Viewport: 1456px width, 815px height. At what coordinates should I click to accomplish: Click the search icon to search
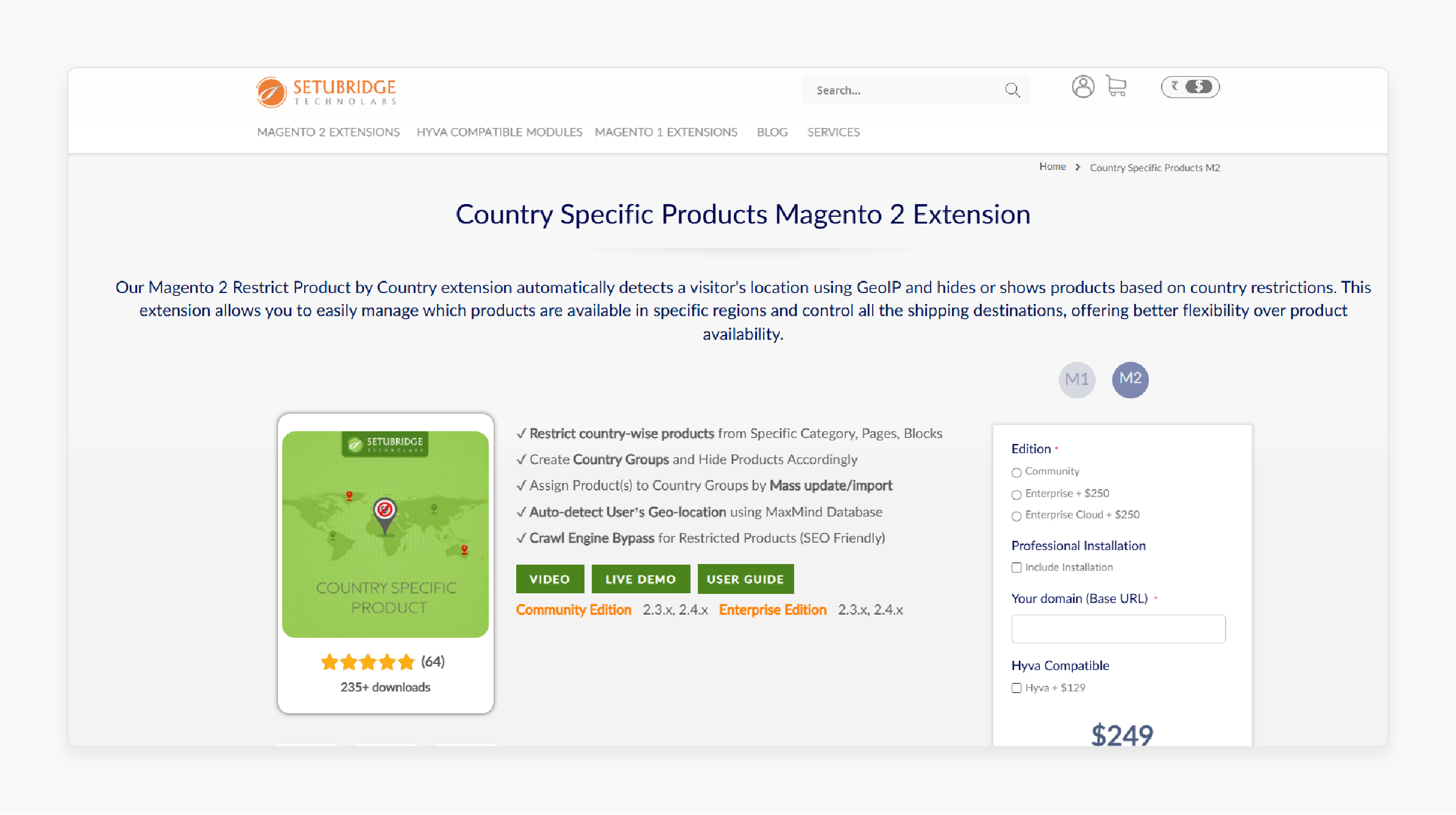1012,90
